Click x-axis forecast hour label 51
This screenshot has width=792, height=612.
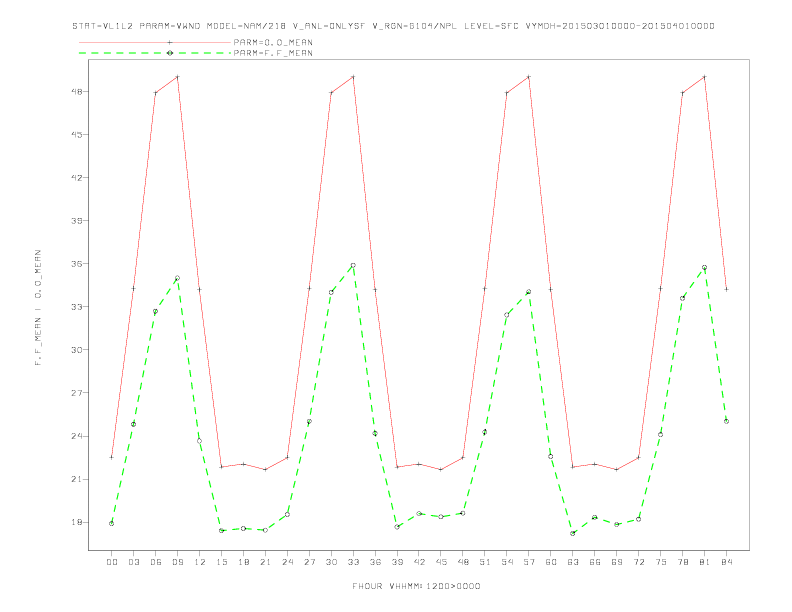click(x=485, y=562)
